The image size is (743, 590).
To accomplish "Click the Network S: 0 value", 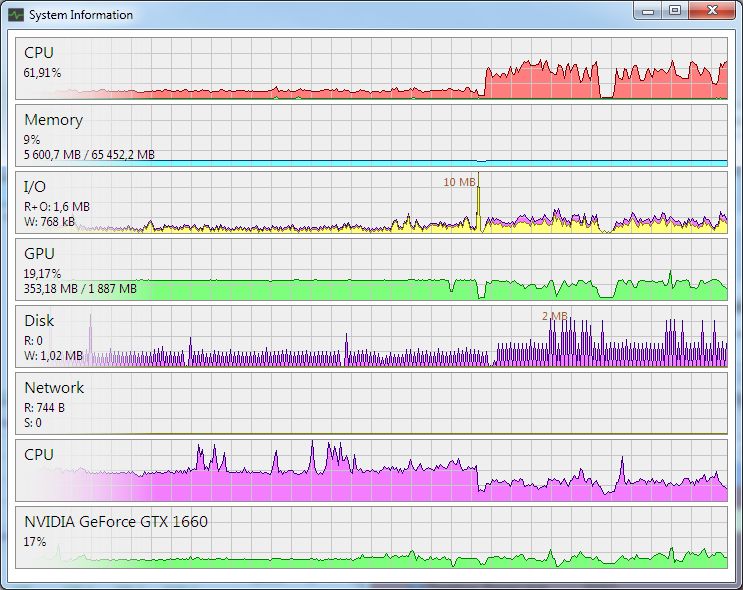I will pos(33,422).
